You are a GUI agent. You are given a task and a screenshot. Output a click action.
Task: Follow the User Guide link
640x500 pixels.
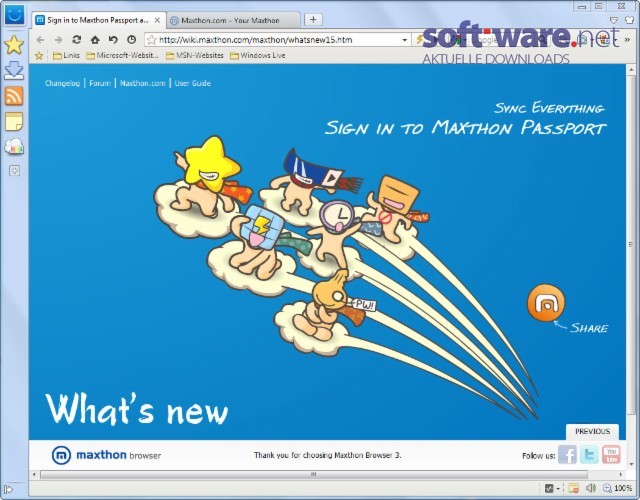pyautogui.click(x=193, y=83)
